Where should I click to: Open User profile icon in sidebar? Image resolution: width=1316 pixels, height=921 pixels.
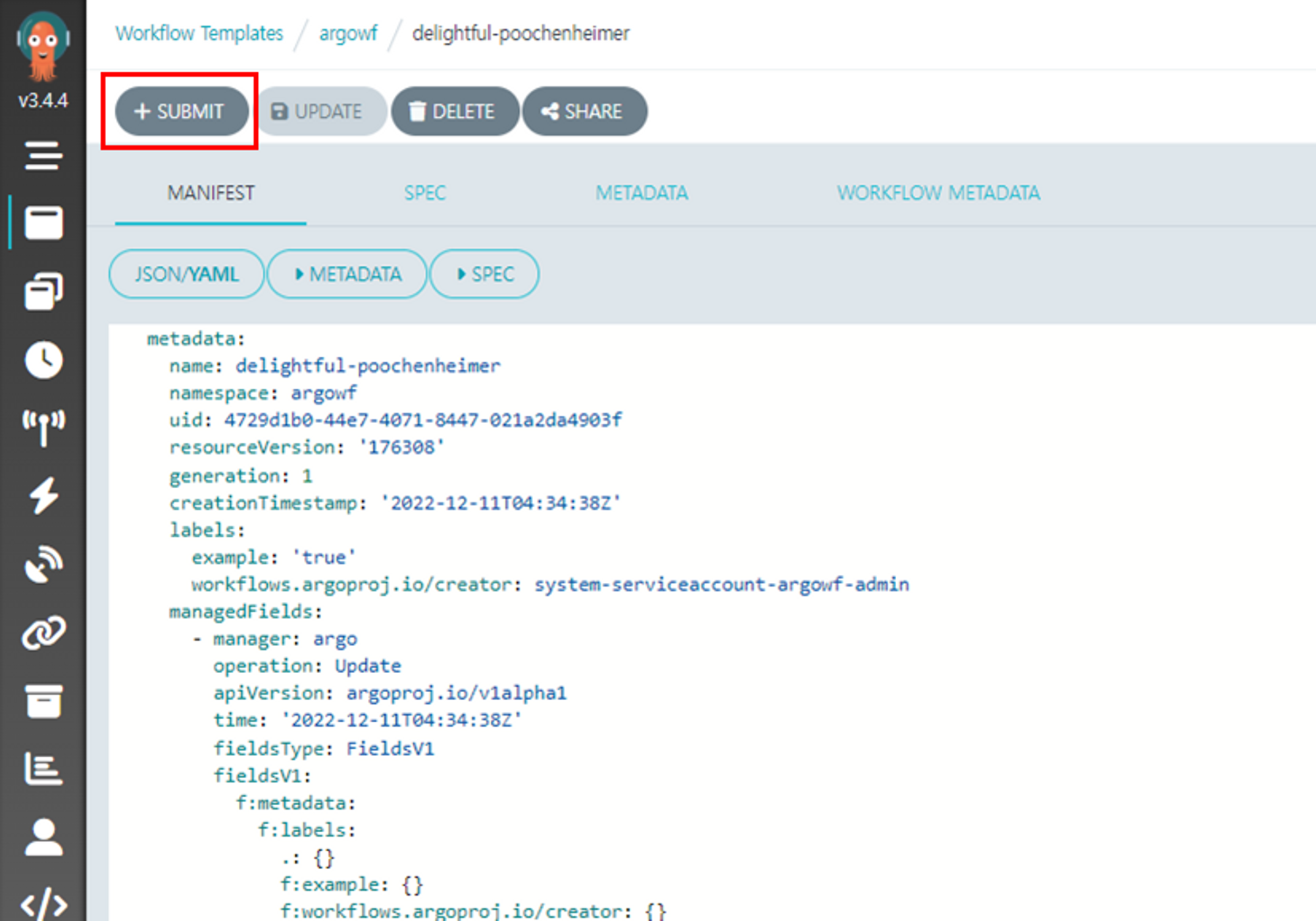(43, 837)
